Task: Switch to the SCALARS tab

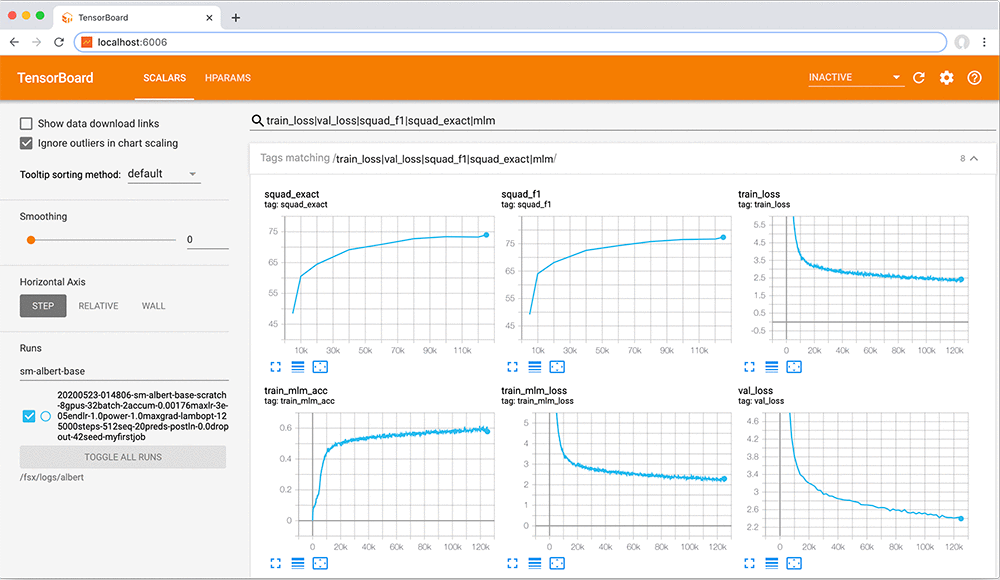Action: (165, 78)
